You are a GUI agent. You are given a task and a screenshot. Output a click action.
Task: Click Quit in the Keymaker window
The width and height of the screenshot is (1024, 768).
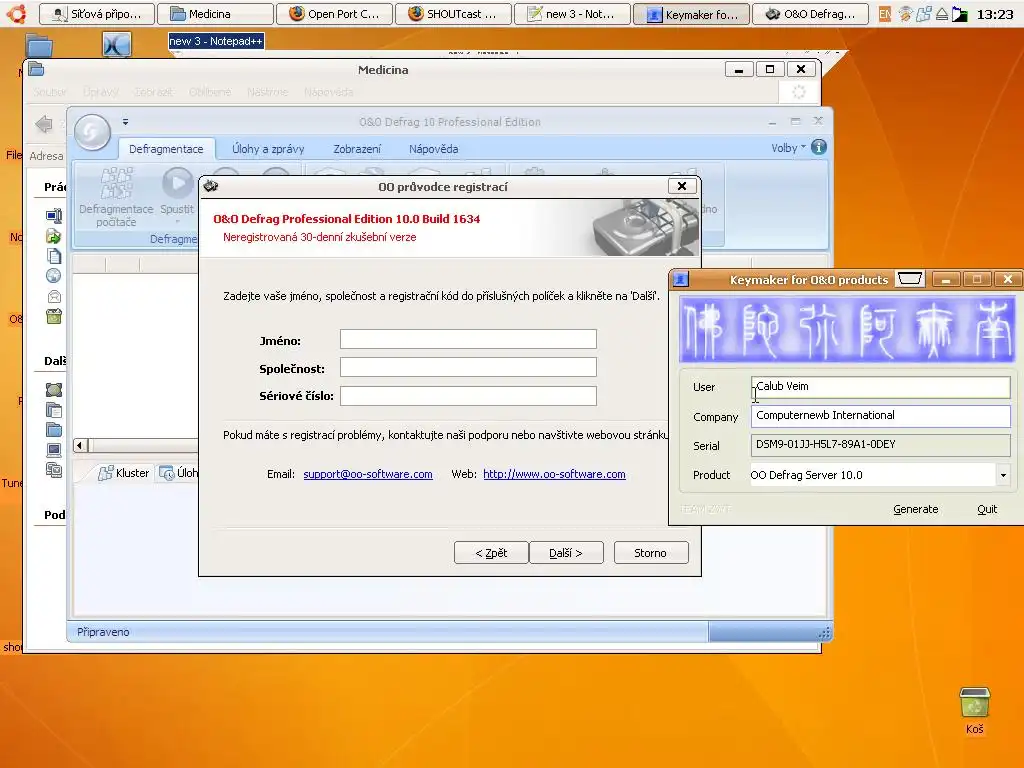tap(987, 509)
